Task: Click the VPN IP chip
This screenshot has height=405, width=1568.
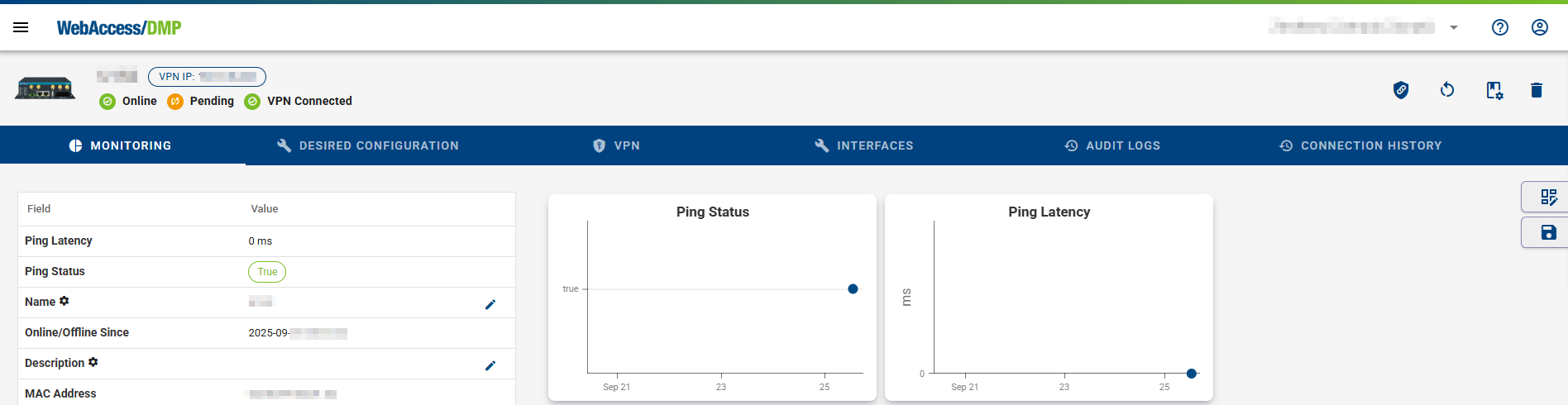Action: 207,77
